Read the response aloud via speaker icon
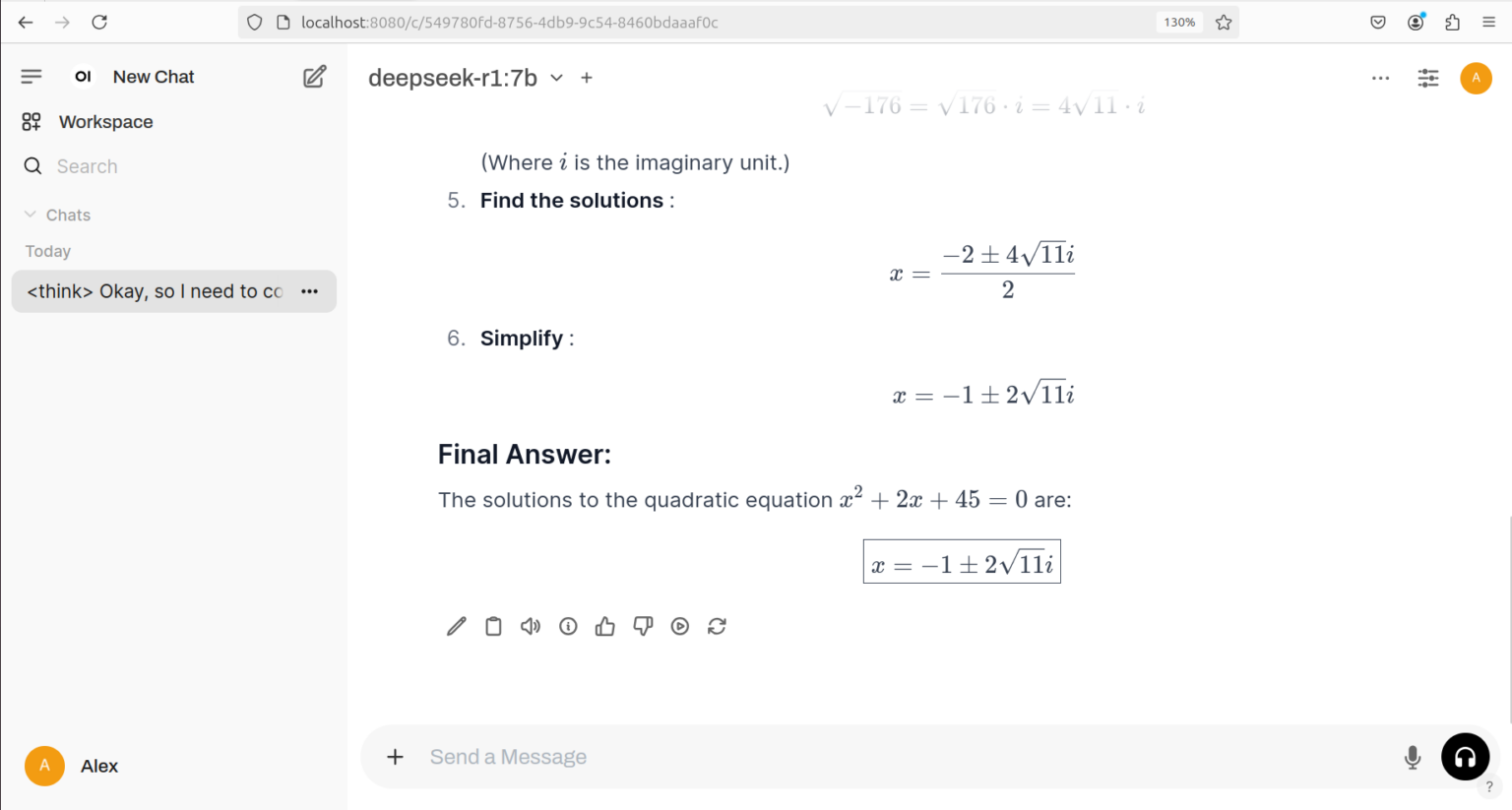1512x810 pixels. (x=531, y=626)
